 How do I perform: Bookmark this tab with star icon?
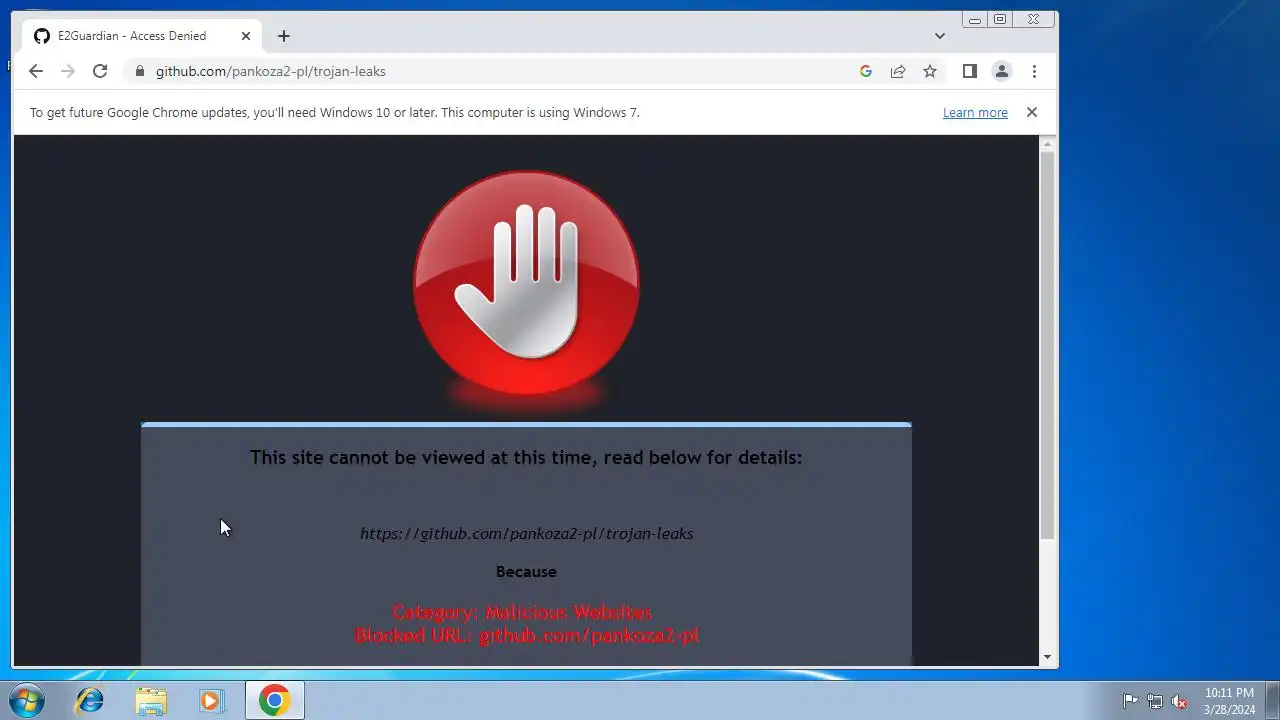(x=930, y=71)
